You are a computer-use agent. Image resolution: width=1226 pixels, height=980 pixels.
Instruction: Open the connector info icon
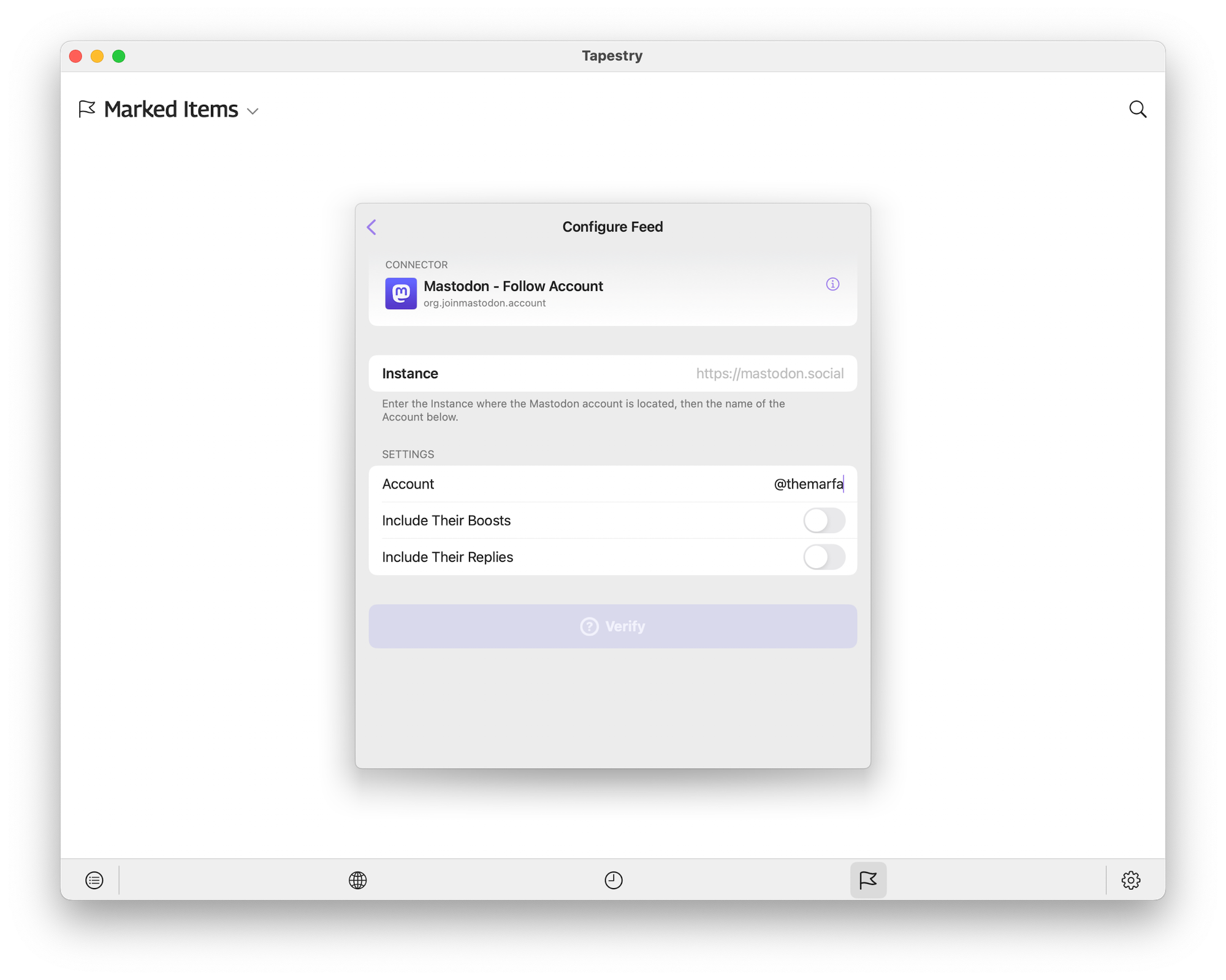(x=832, y=284)
